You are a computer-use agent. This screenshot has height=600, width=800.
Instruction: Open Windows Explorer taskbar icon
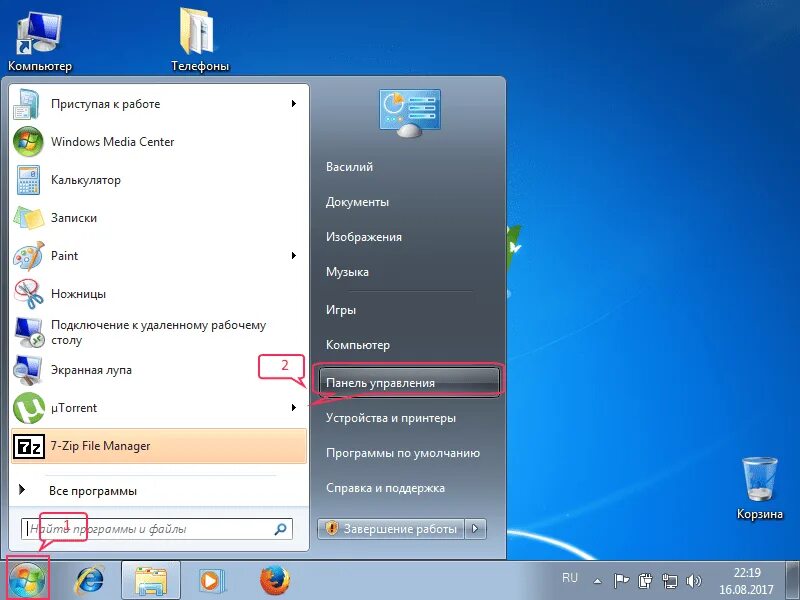[151, 581]
